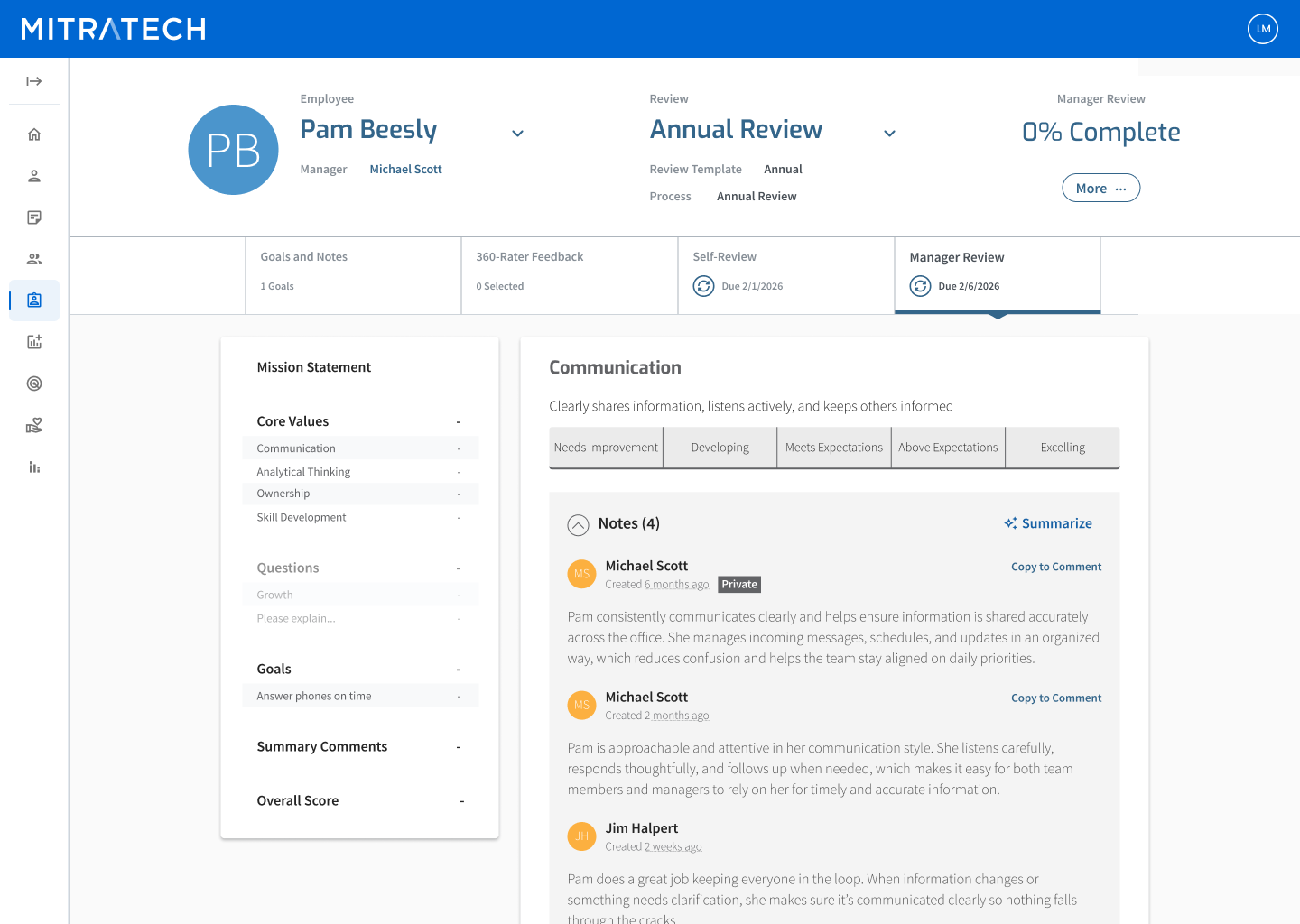Click the Mitratech logo
The image size is (1300, 924).
tap(114, 29)
